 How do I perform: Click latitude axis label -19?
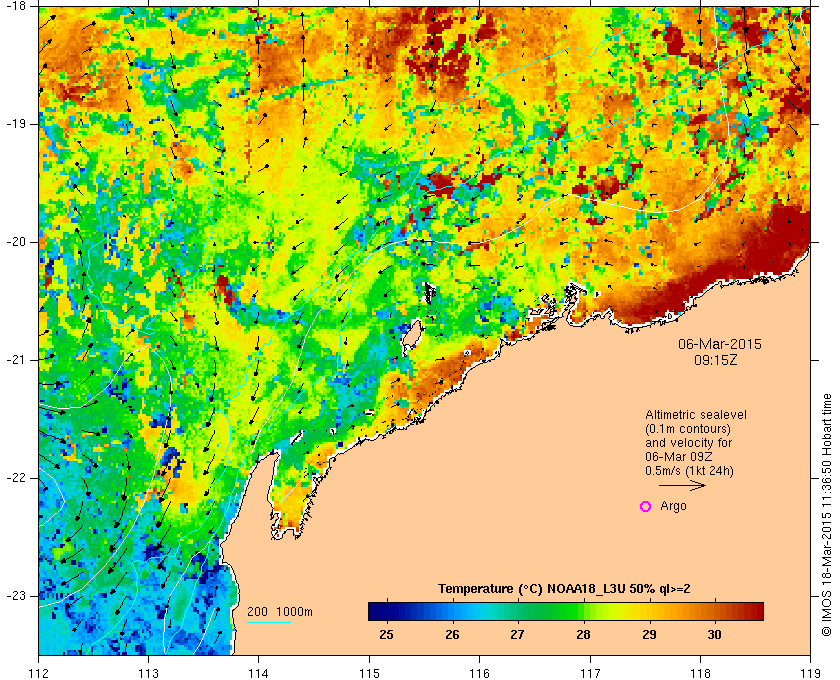pyautogui.click(x=15, y=124)
